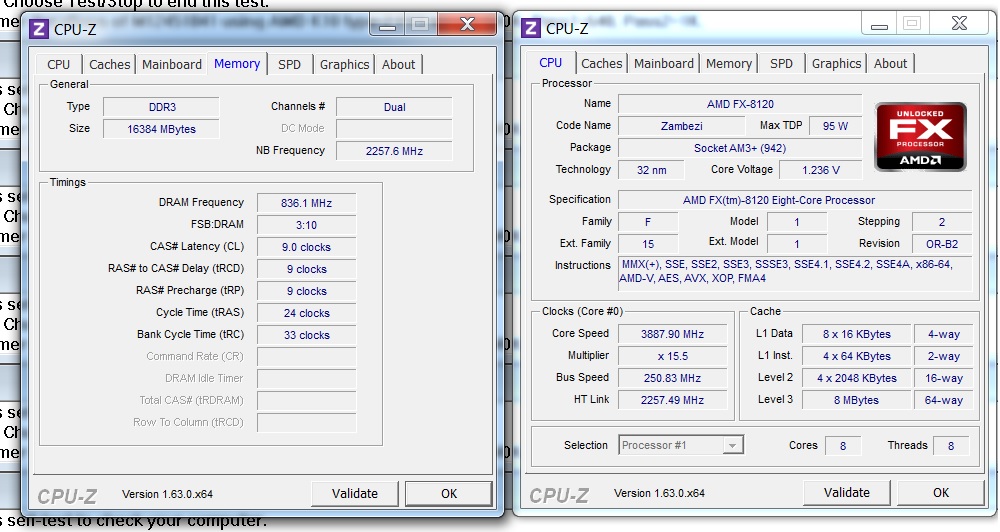Click Validate button in CPU window
The width and height of the screenshot is (1000, 532).
click(x=846, y=492)
